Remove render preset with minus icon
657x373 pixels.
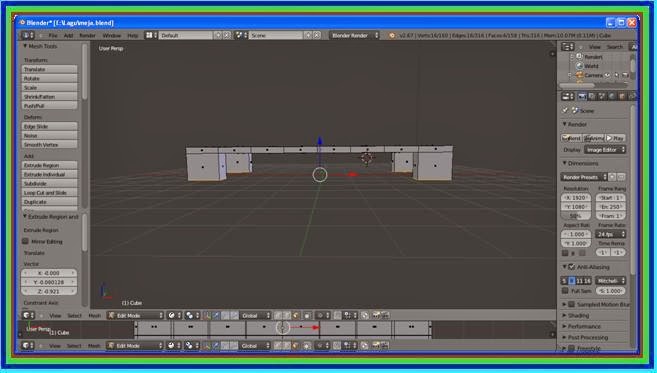point(621,177)
